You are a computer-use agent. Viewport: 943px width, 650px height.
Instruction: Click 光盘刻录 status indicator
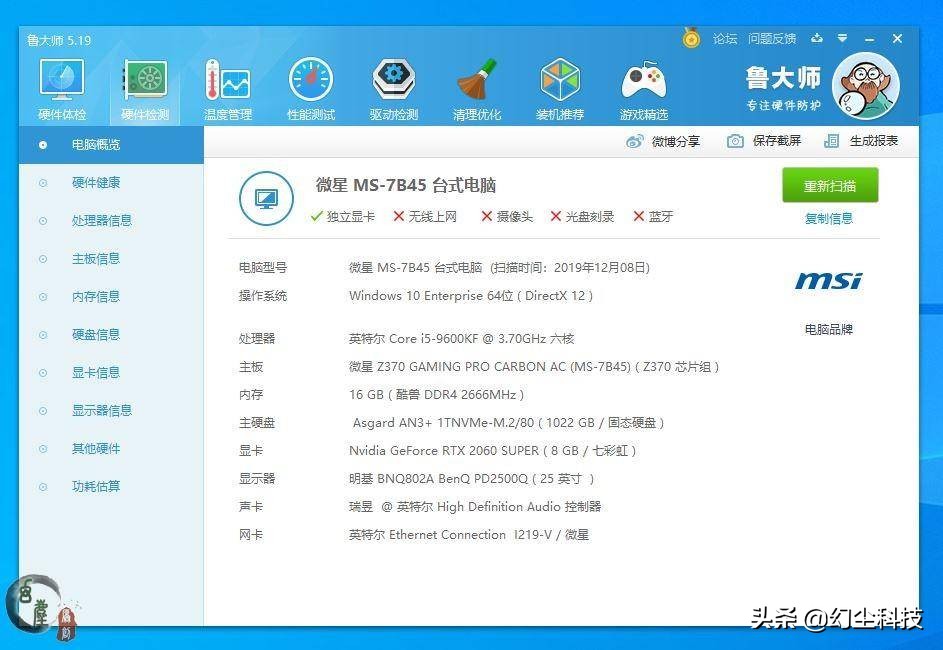point(582,216)
